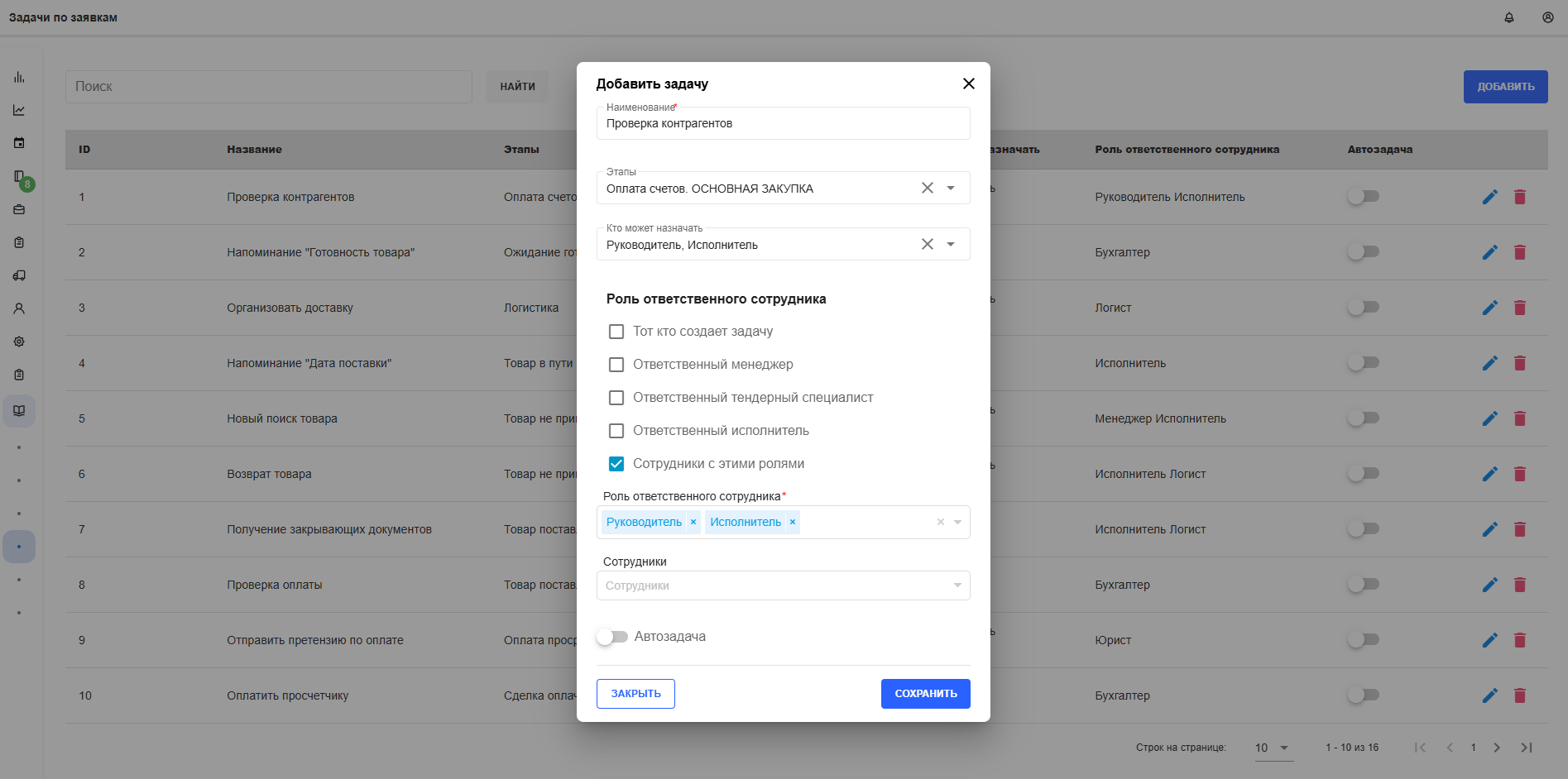Check Ответственный тендерный специалист option
The height and width of the screenshot is (779, 1568).
click(616, 398)
